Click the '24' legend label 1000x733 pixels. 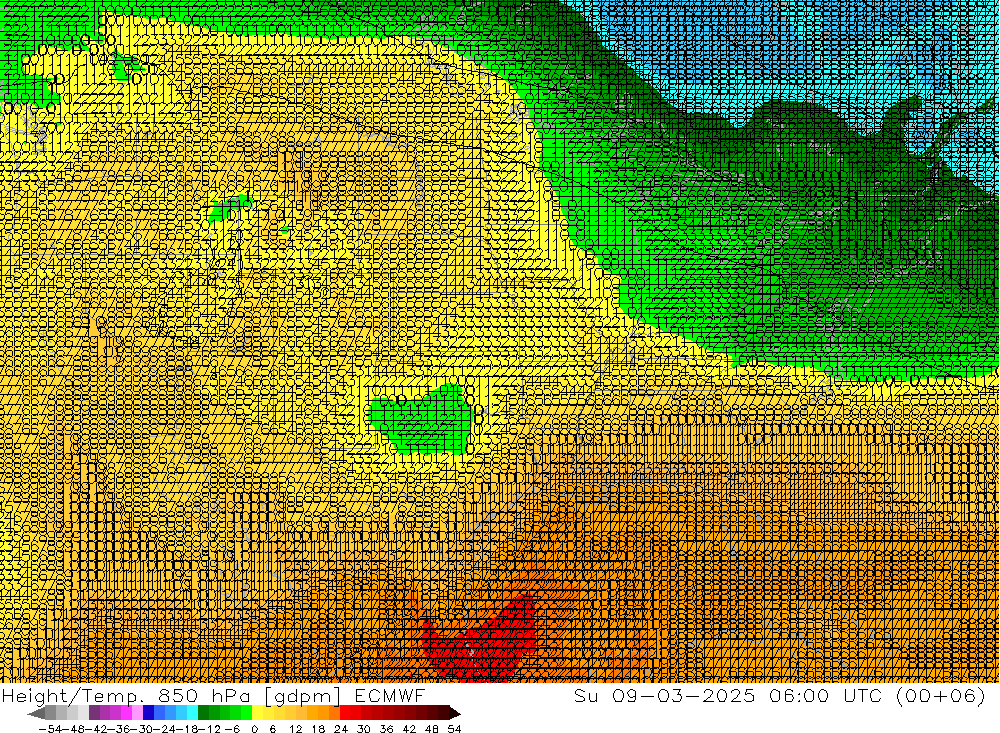point(341,729)
